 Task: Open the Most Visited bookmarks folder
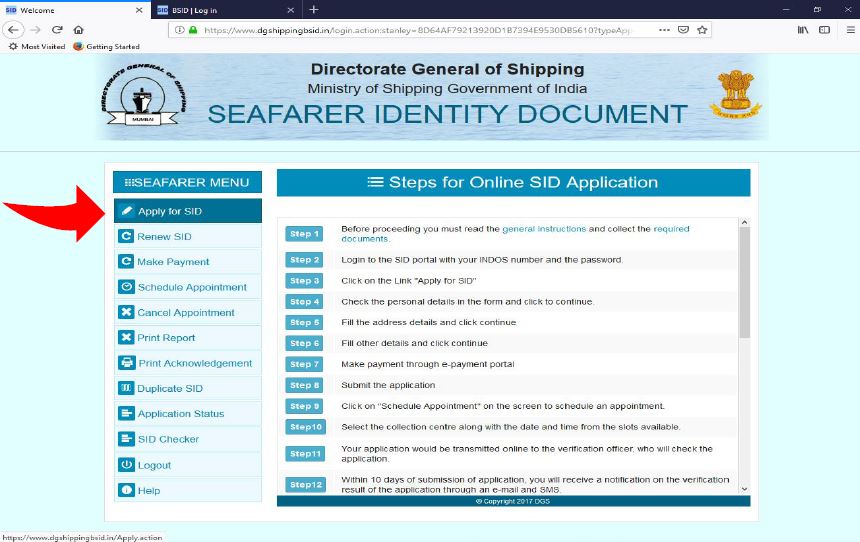pos(37,47)
